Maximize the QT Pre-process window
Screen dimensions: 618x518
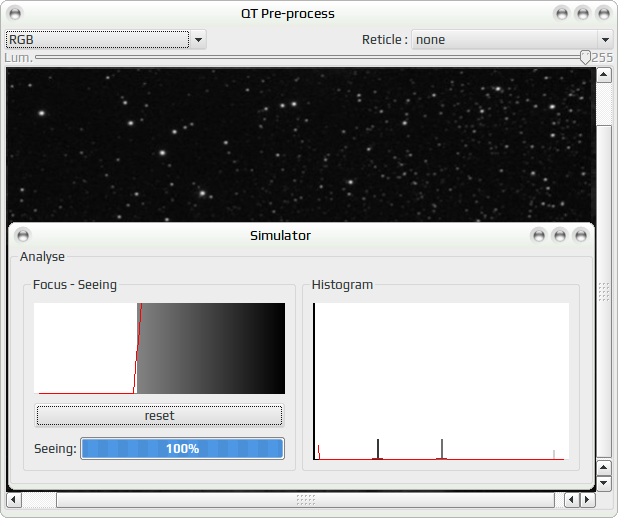(x=583, y=13)
